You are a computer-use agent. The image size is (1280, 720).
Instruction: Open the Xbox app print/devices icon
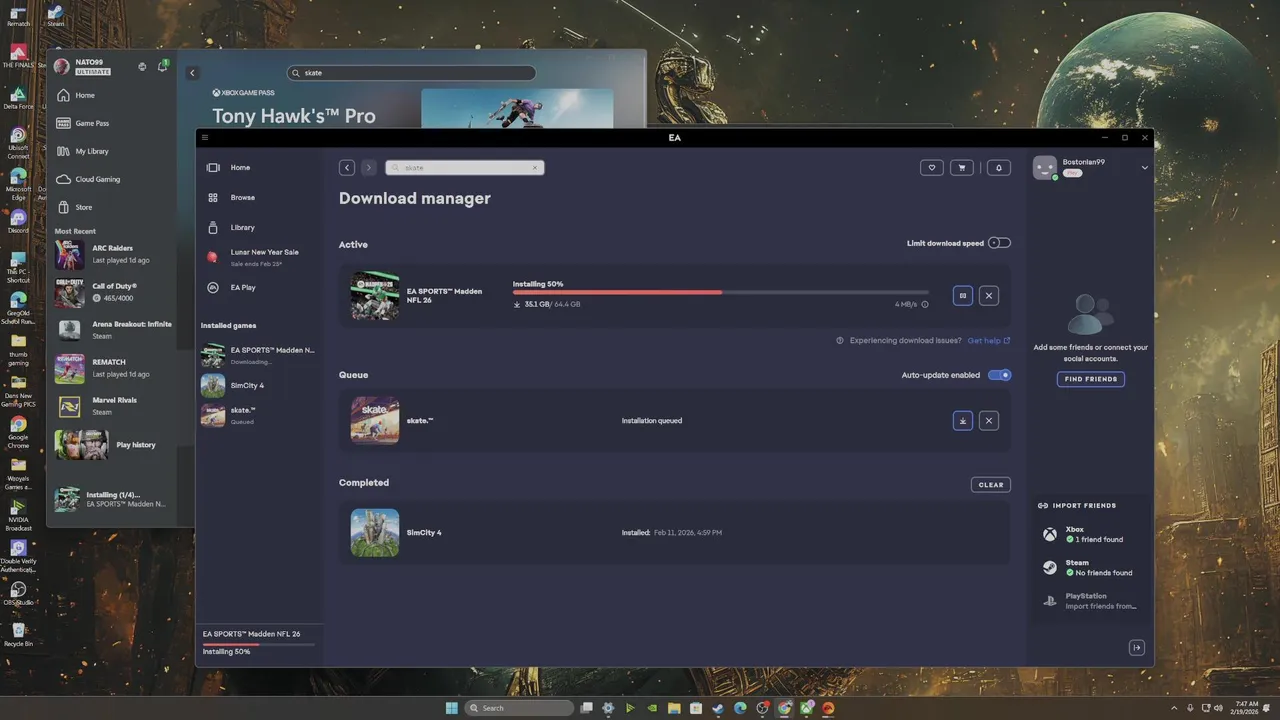(142, 67)
